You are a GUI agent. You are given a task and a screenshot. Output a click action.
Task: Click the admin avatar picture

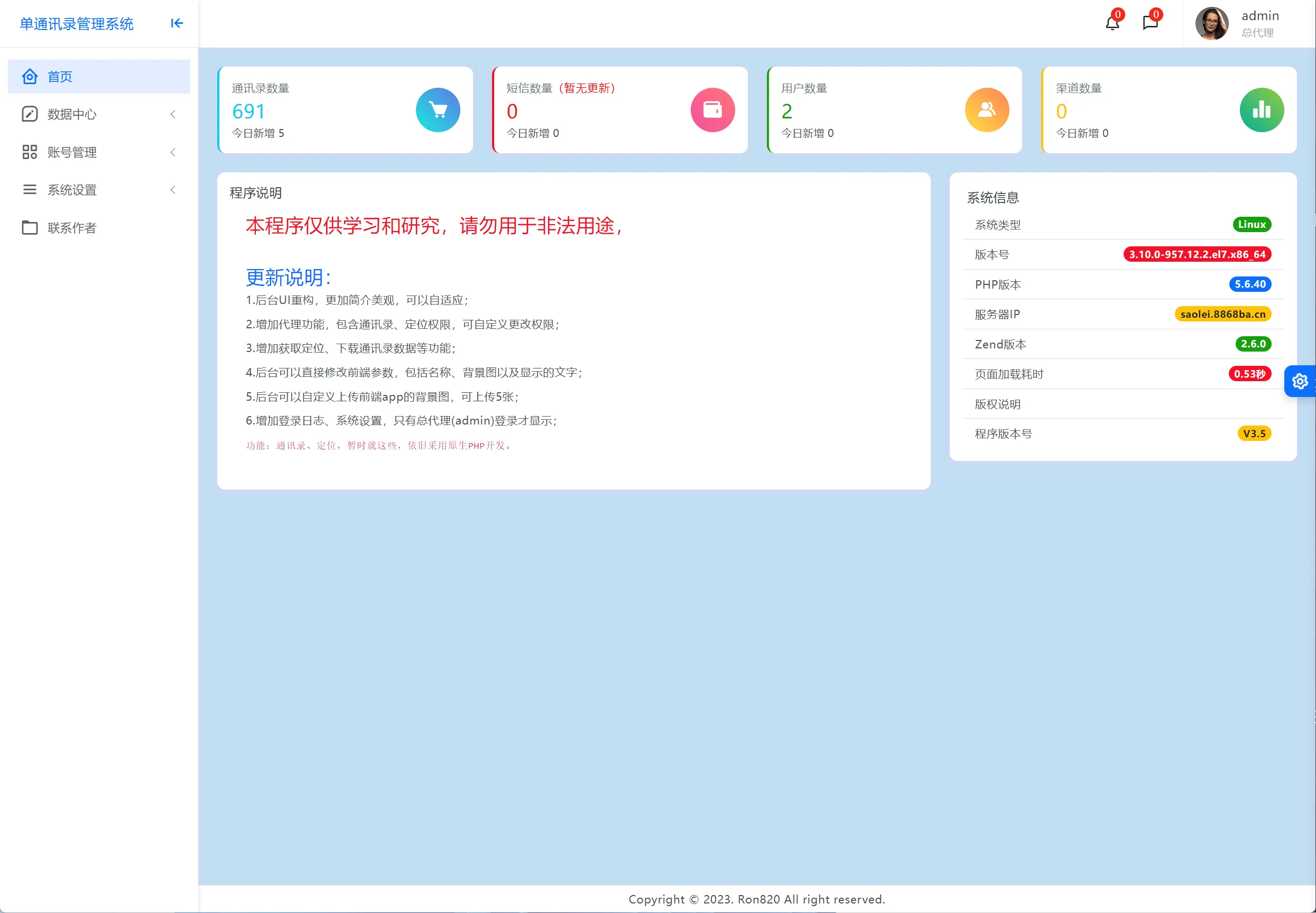coord(1211,23)
